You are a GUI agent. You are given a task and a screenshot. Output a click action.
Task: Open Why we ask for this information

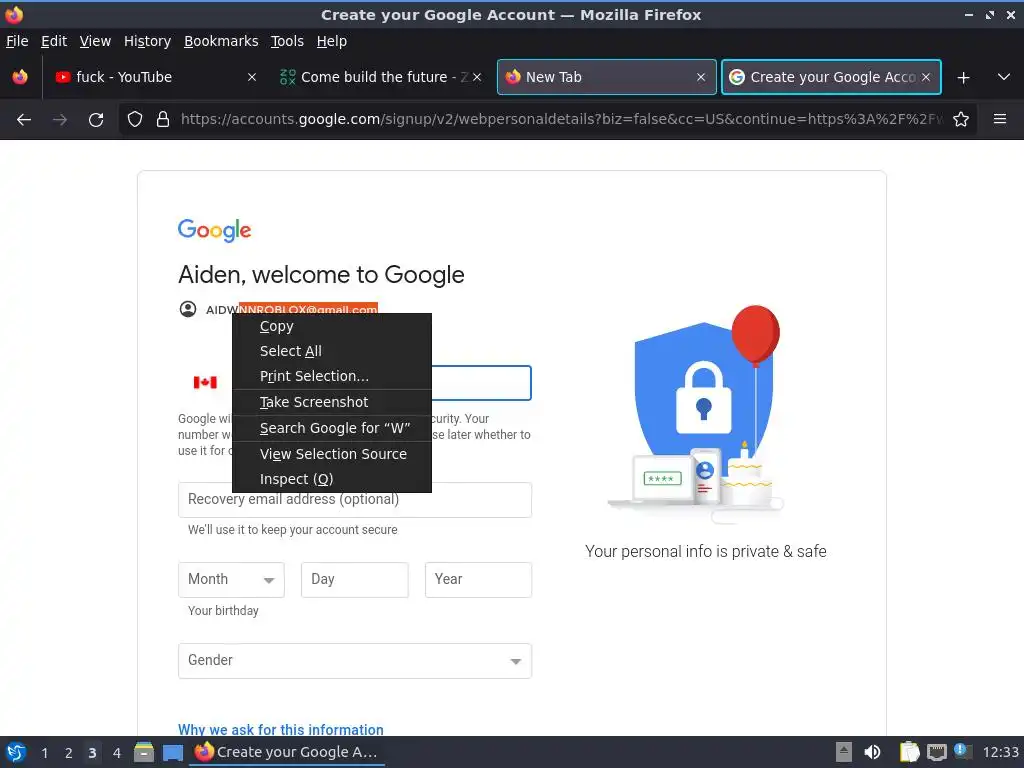point(281,729)
